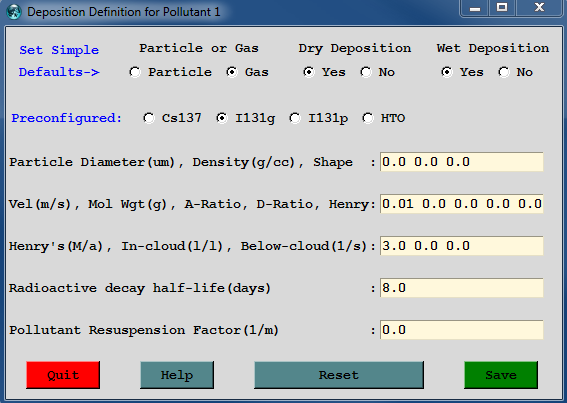Click the red Quit button
Screen dimensions: 567x403
(x=63, y=375)
